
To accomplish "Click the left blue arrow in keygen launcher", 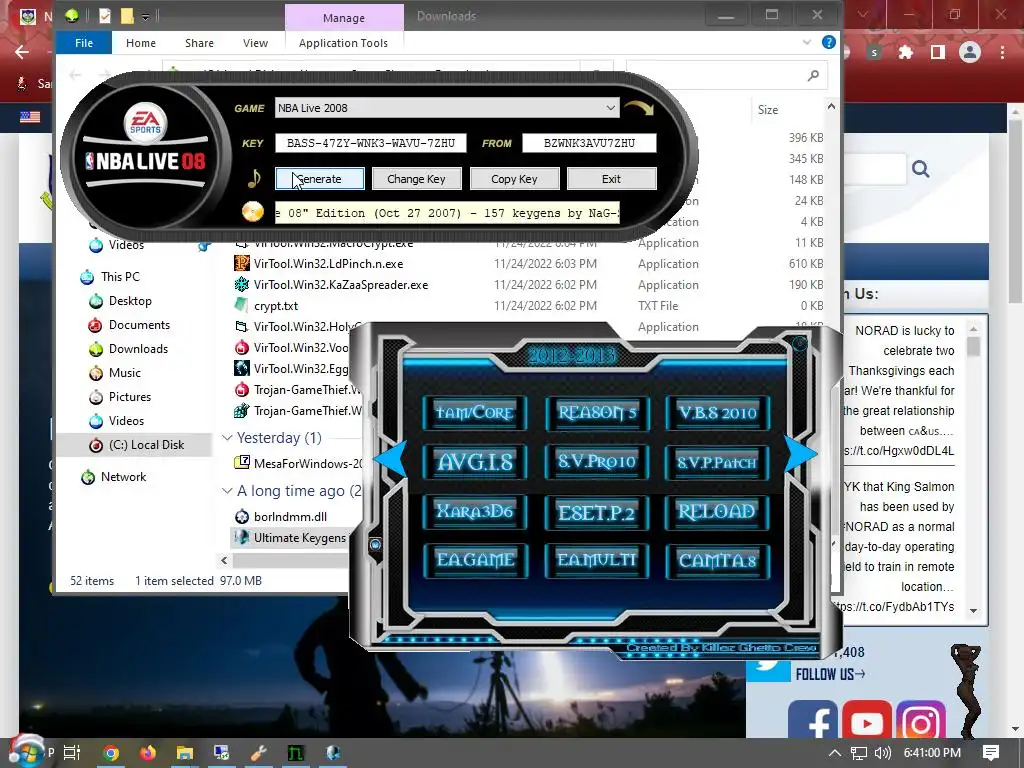I will [391, 458].
